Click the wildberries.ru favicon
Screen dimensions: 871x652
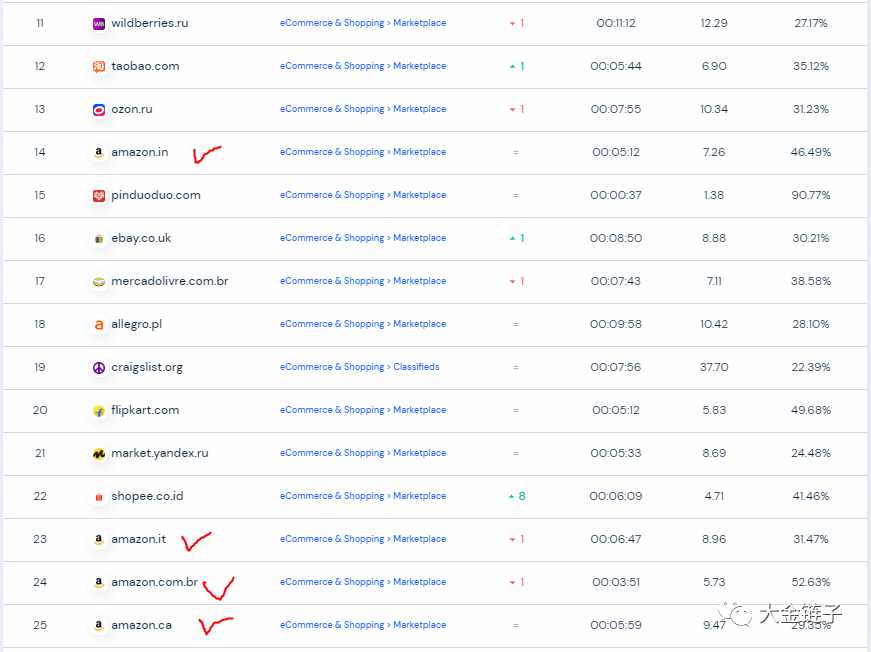(x=99, y=23)
